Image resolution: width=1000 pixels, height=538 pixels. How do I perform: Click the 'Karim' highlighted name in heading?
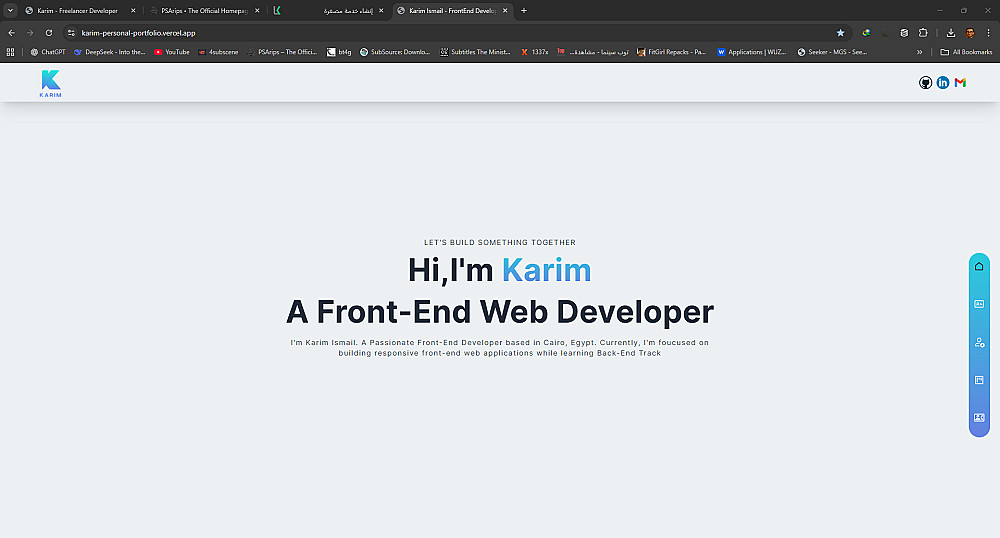pos(547,270)
